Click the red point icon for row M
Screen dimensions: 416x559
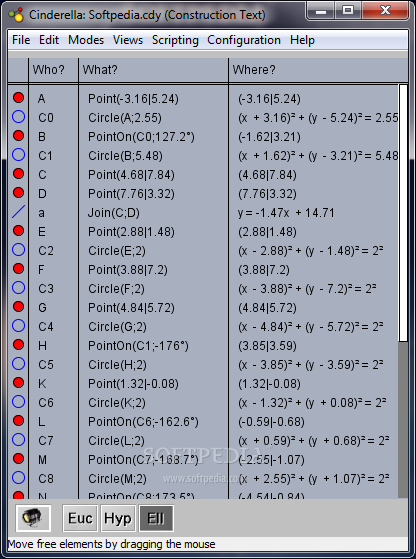coord(19,459)
